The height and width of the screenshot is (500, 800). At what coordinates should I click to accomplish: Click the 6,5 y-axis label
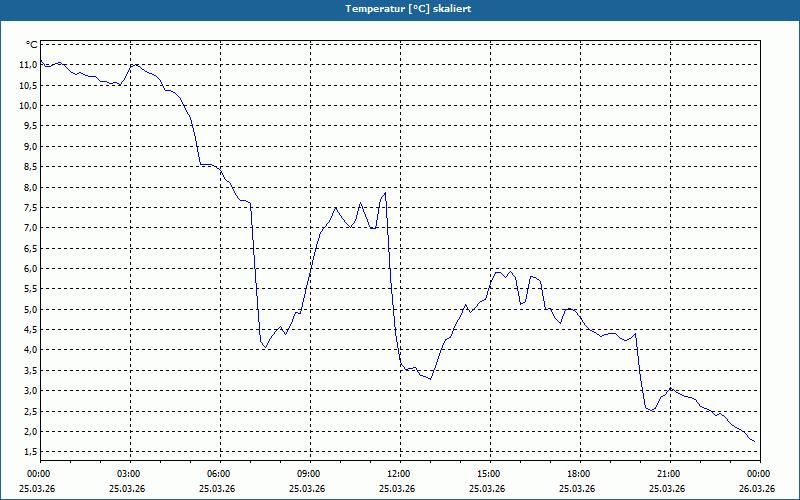pyautogui.click(x=31, y=248)
